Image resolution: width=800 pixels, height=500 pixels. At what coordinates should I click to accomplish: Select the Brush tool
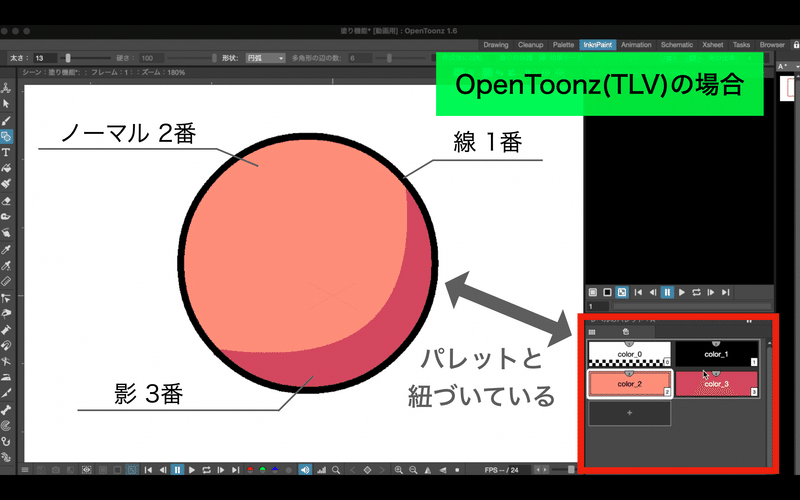click(x=6, y=120)
